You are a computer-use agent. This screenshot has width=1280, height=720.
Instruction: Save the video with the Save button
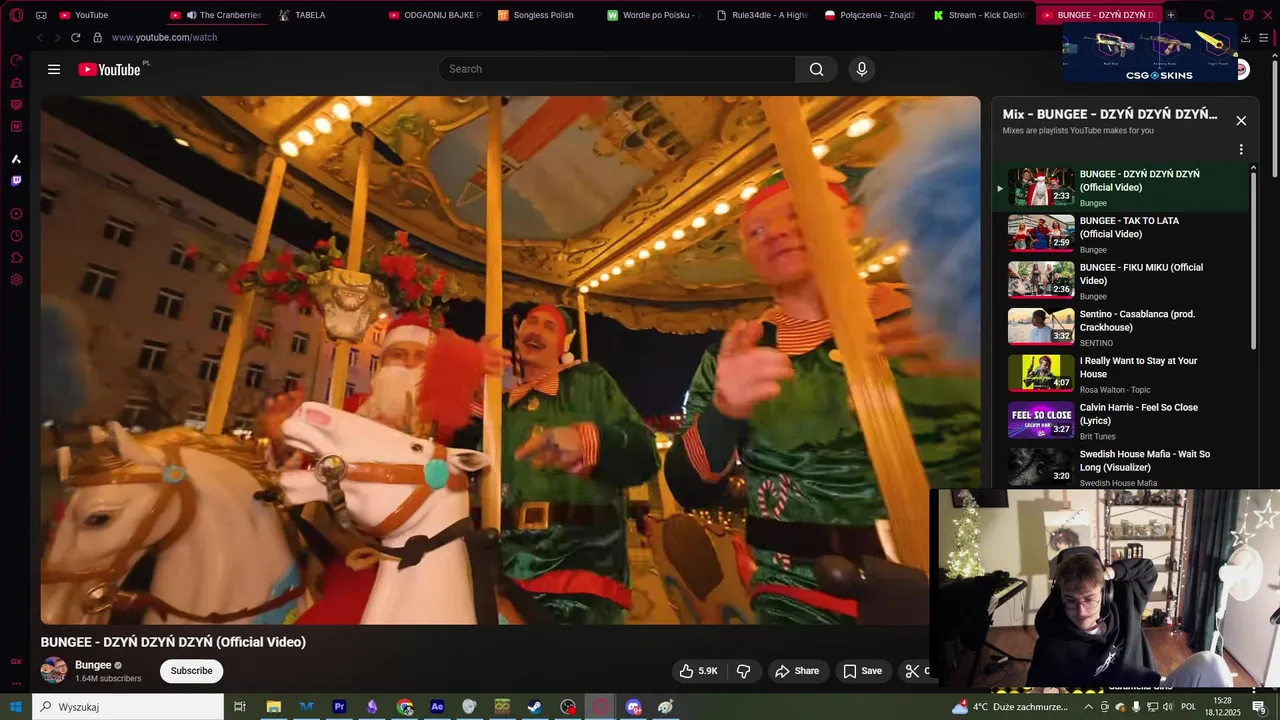click(862, 671)
